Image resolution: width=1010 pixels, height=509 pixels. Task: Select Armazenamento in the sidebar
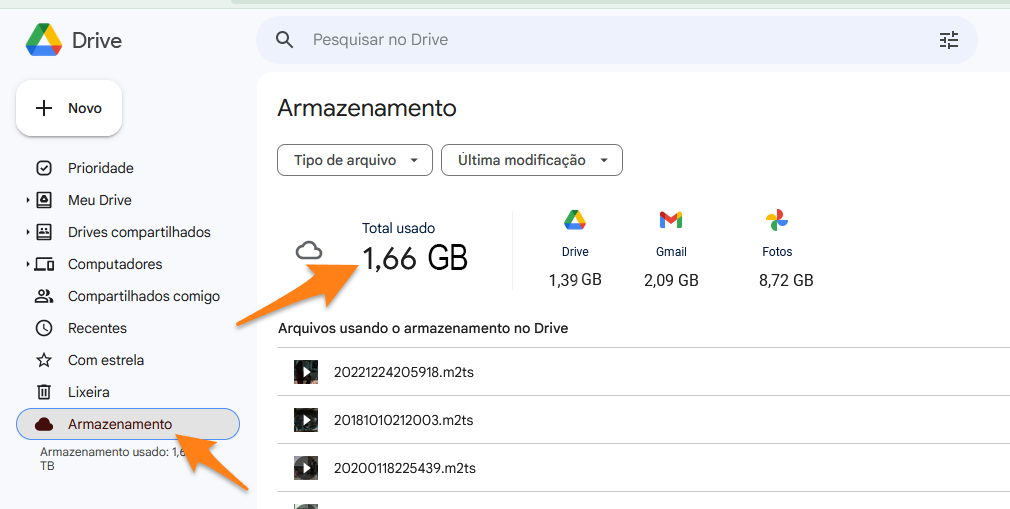tap(128, 424)
